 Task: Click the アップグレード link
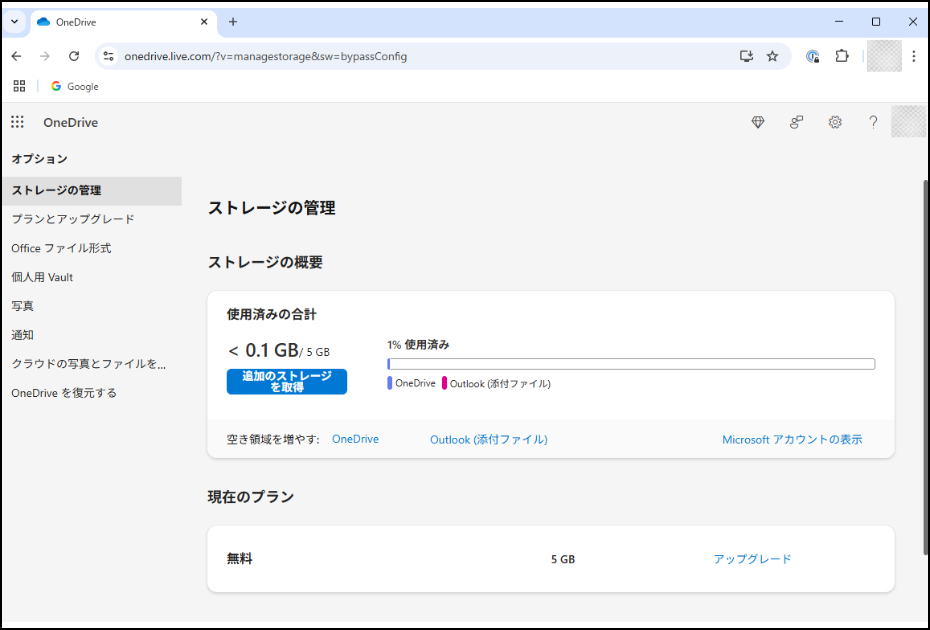[752, 559]
